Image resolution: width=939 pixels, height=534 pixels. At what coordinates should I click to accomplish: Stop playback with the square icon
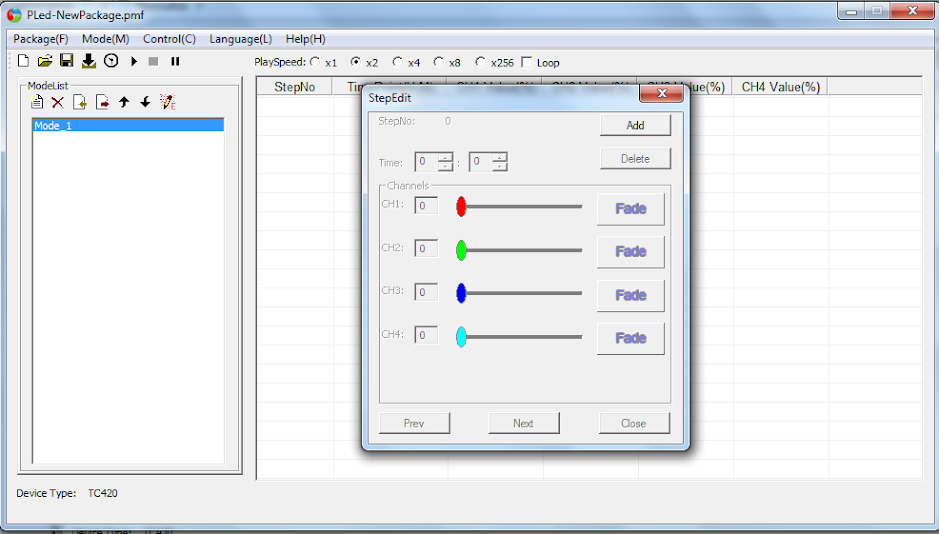point(153,61)
